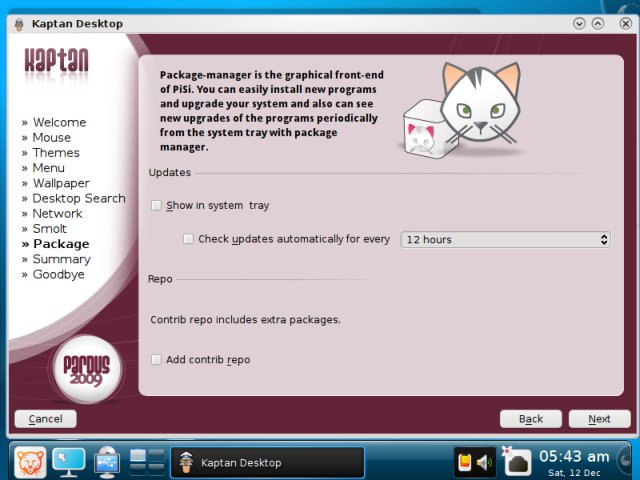Go to the Network step

tap(57, 213)
